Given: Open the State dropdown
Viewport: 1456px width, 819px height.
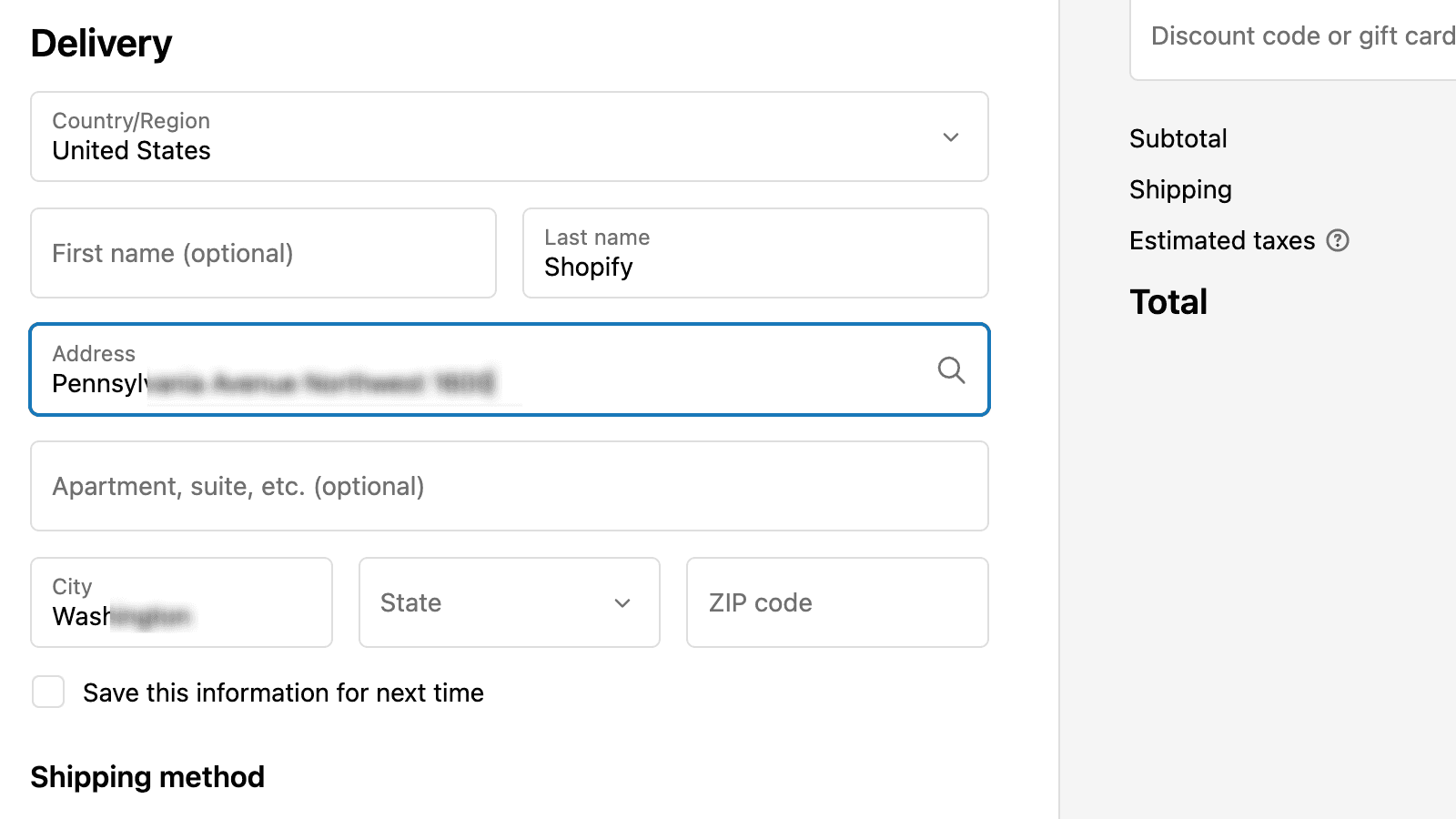Looking at the screenshot, I should coord(509,602).
